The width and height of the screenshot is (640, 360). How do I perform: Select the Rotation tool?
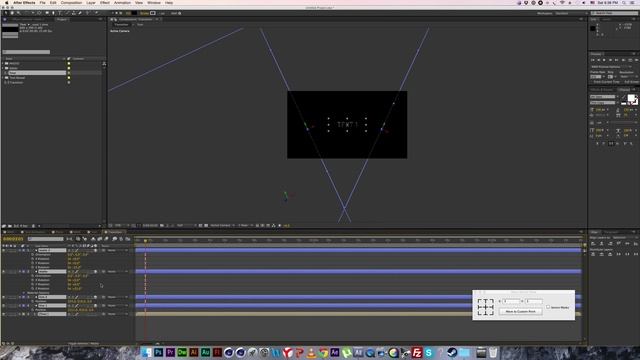pos(27,13)
